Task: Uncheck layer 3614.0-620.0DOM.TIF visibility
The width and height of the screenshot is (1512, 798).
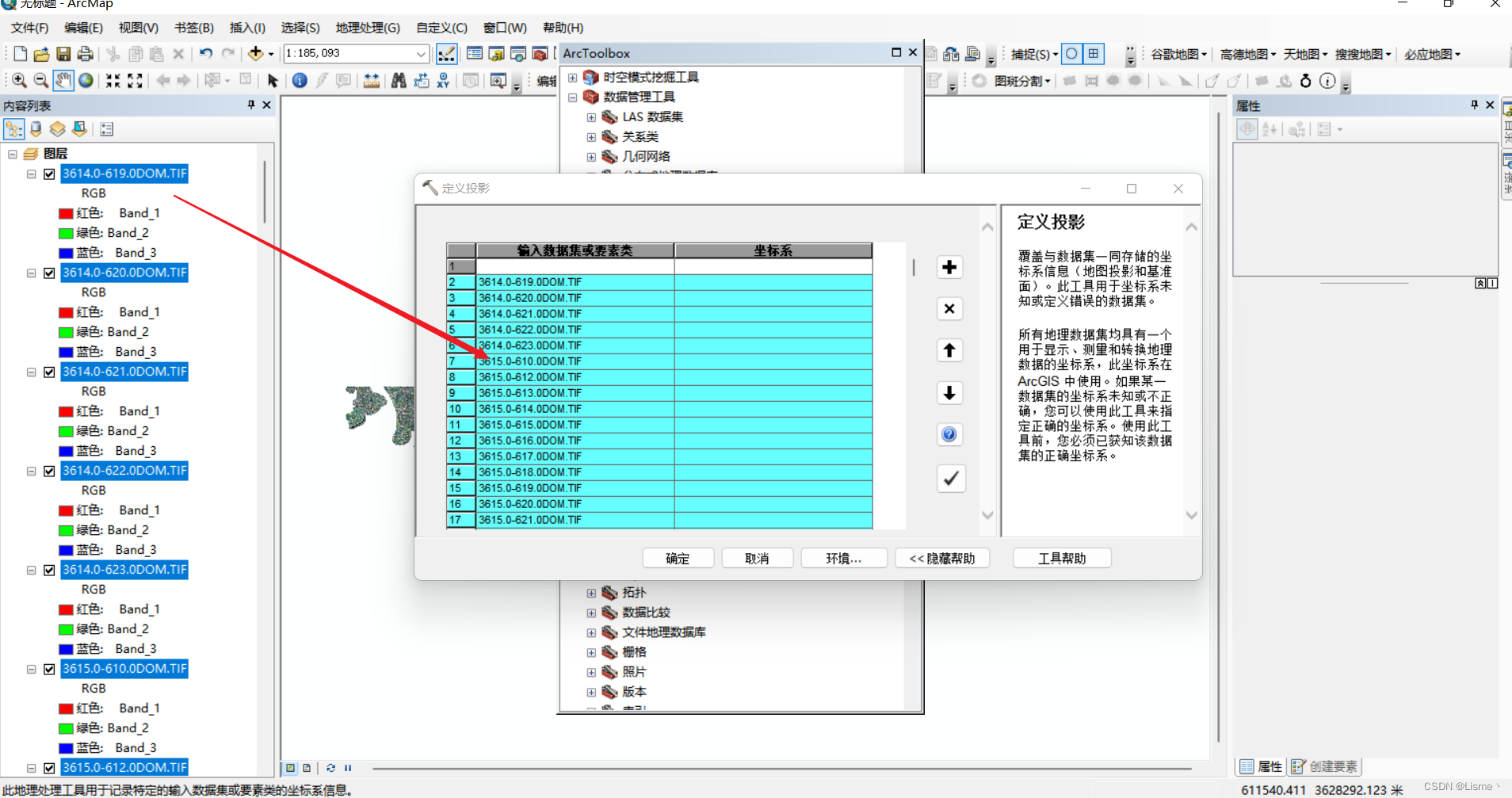Action: [x=49, y=273]
